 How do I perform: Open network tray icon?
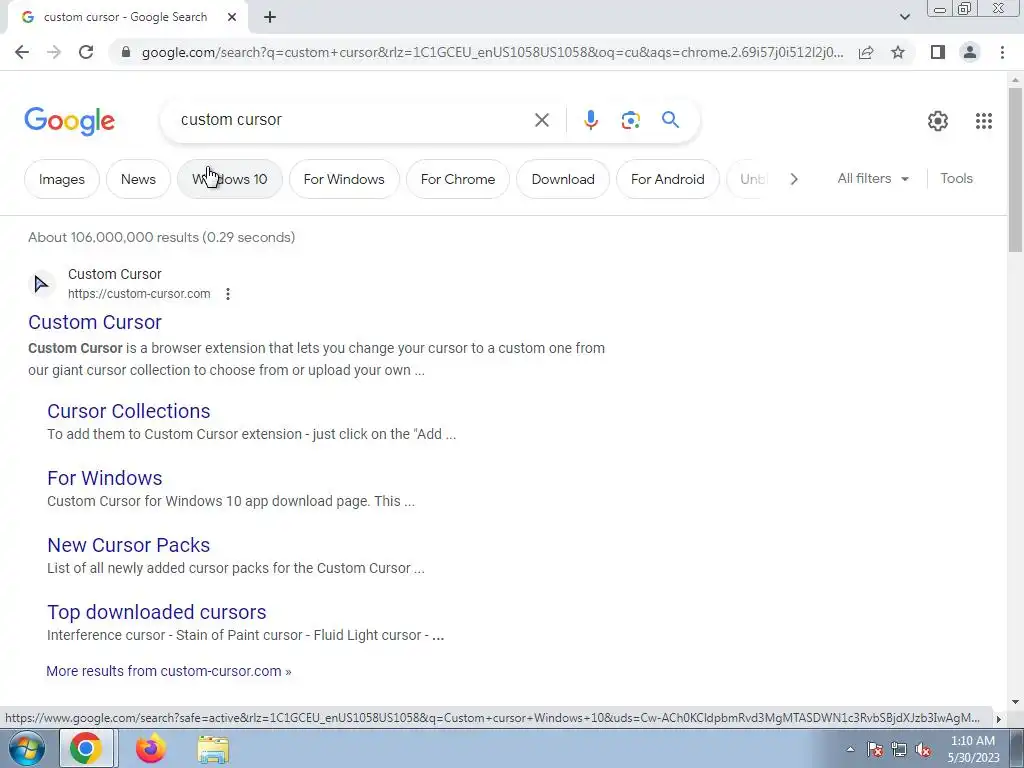[899, 750]
